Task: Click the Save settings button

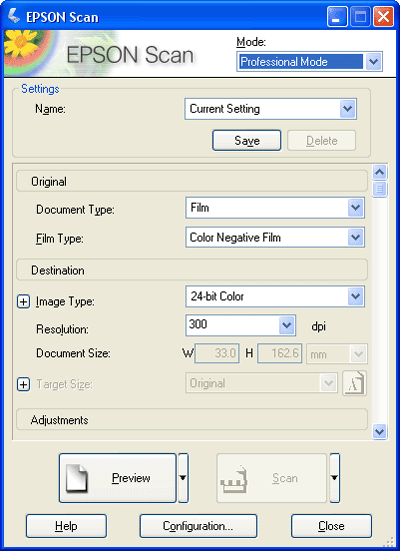Action: click(x=247, y=141)
